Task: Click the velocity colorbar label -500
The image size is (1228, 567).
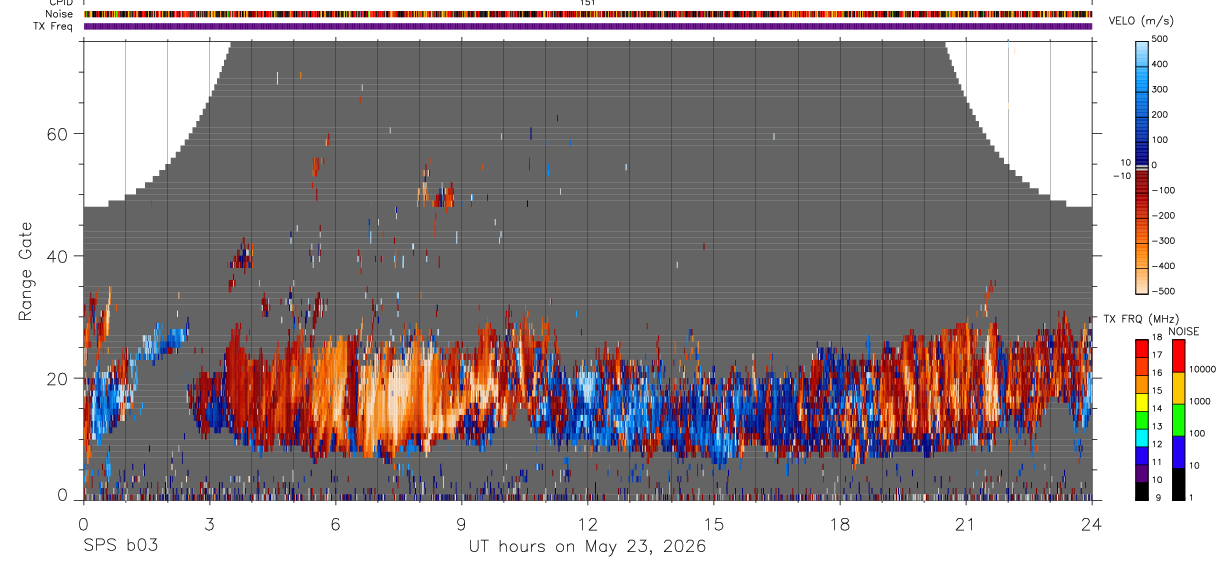Action: pyautogui.click(x=1162, y=291)
